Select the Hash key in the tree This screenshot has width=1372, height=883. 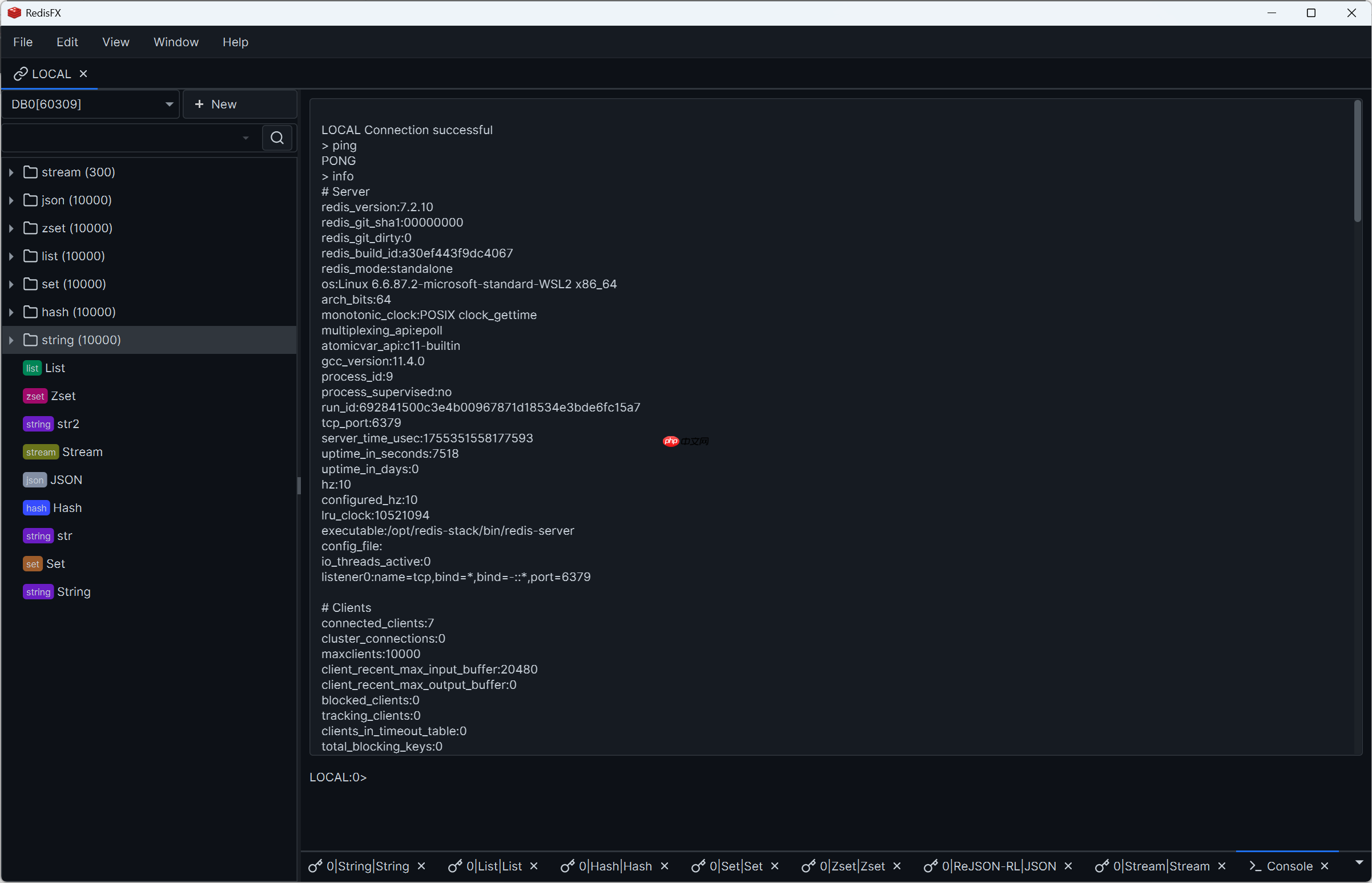click(x=68, y=508)
